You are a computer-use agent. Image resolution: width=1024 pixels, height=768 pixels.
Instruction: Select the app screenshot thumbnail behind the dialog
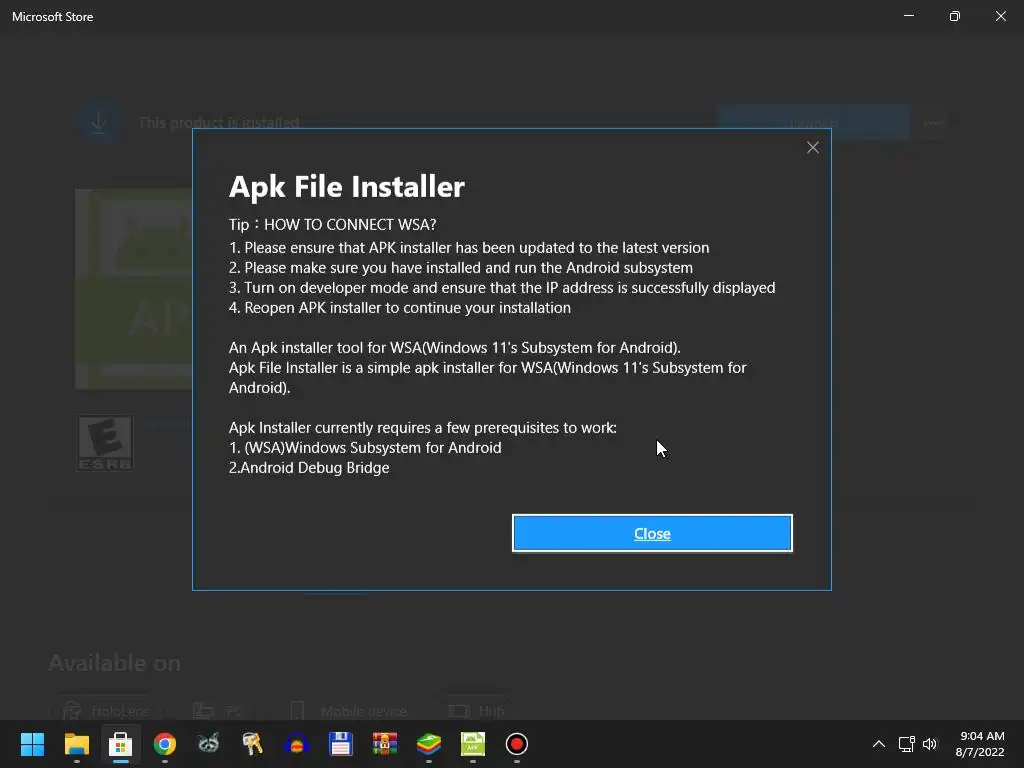coord(134,289)
